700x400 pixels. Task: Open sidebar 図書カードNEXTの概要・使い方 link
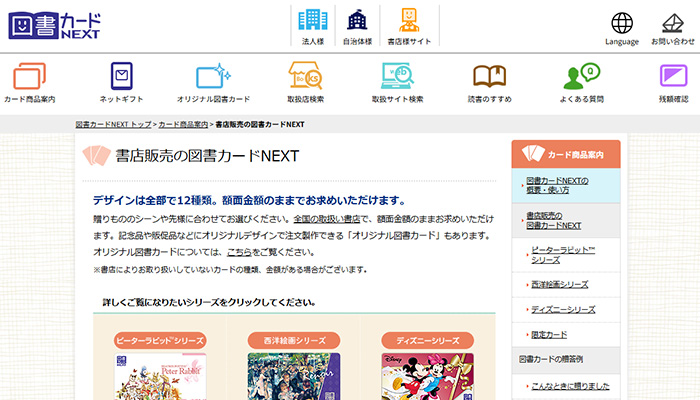tap(557, 185)
